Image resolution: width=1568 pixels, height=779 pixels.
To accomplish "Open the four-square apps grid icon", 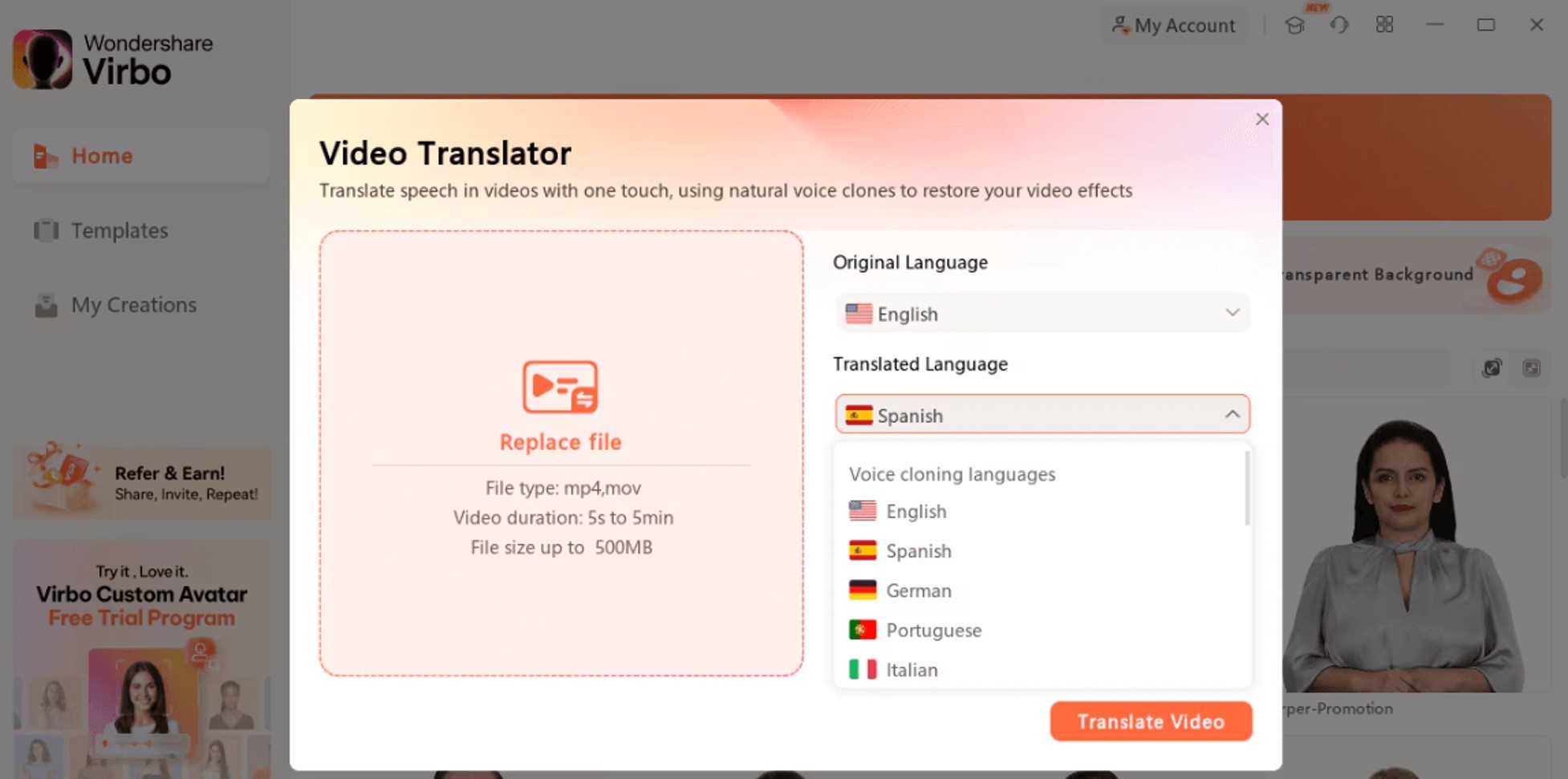I will [1384, 25].
